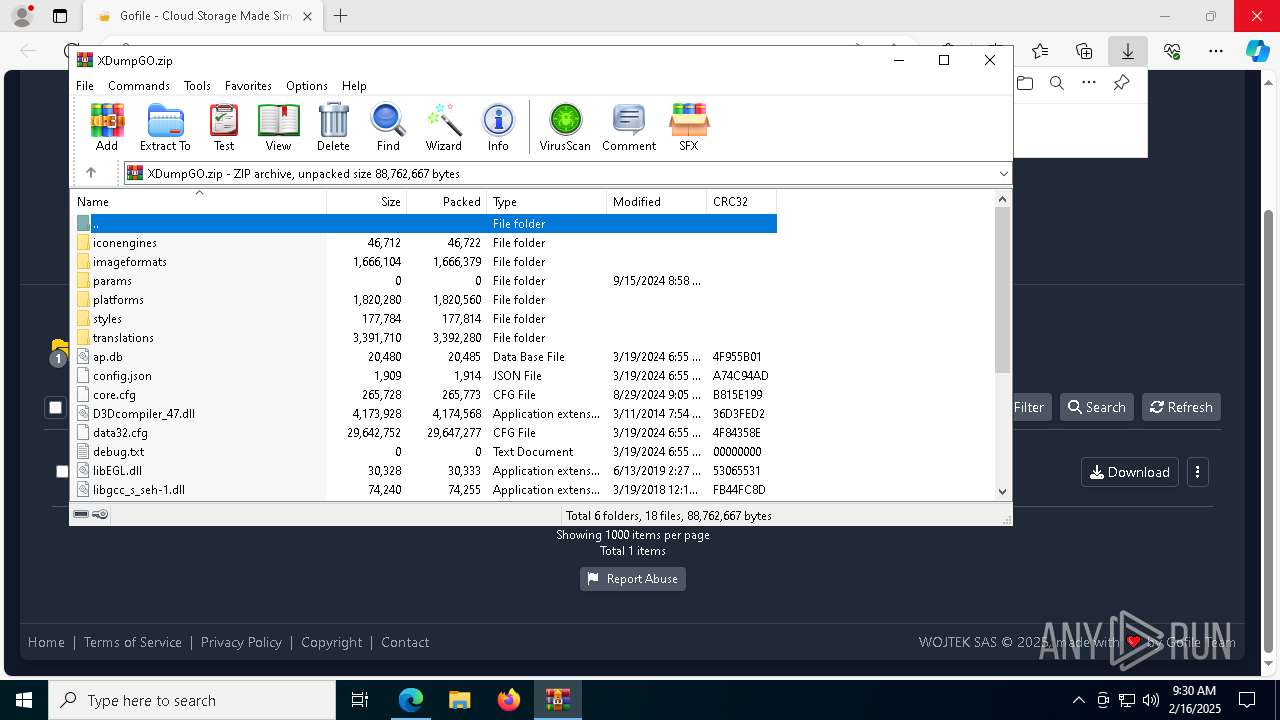Image resolution: width=1280 pixels, height=720 pixels.
Task: Click the View file icon
Action: (x=278, y=127)
